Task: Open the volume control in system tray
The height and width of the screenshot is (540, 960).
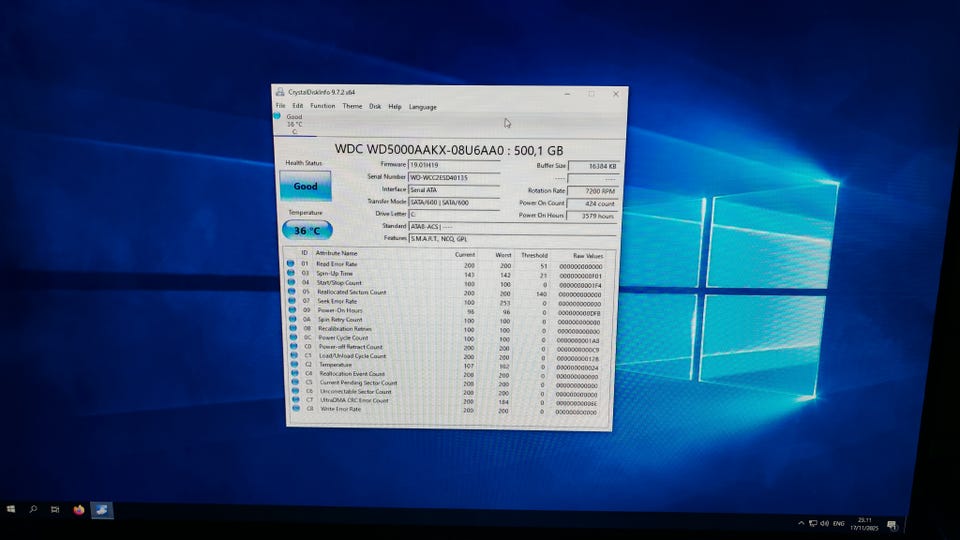Action: click(824, 523)
